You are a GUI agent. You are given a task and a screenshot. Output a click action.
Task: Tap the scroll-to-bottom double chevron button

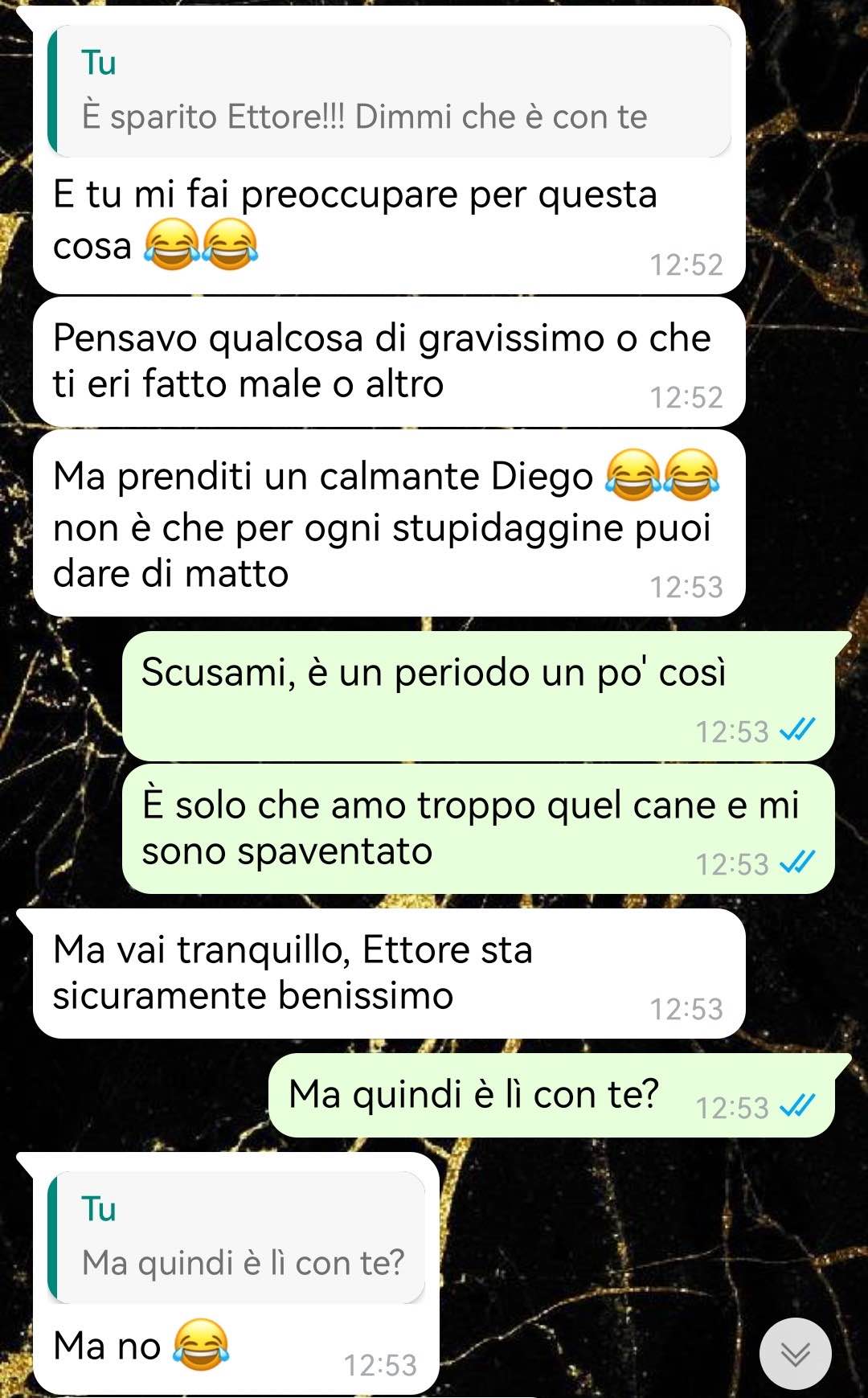tap(795, 1354)
